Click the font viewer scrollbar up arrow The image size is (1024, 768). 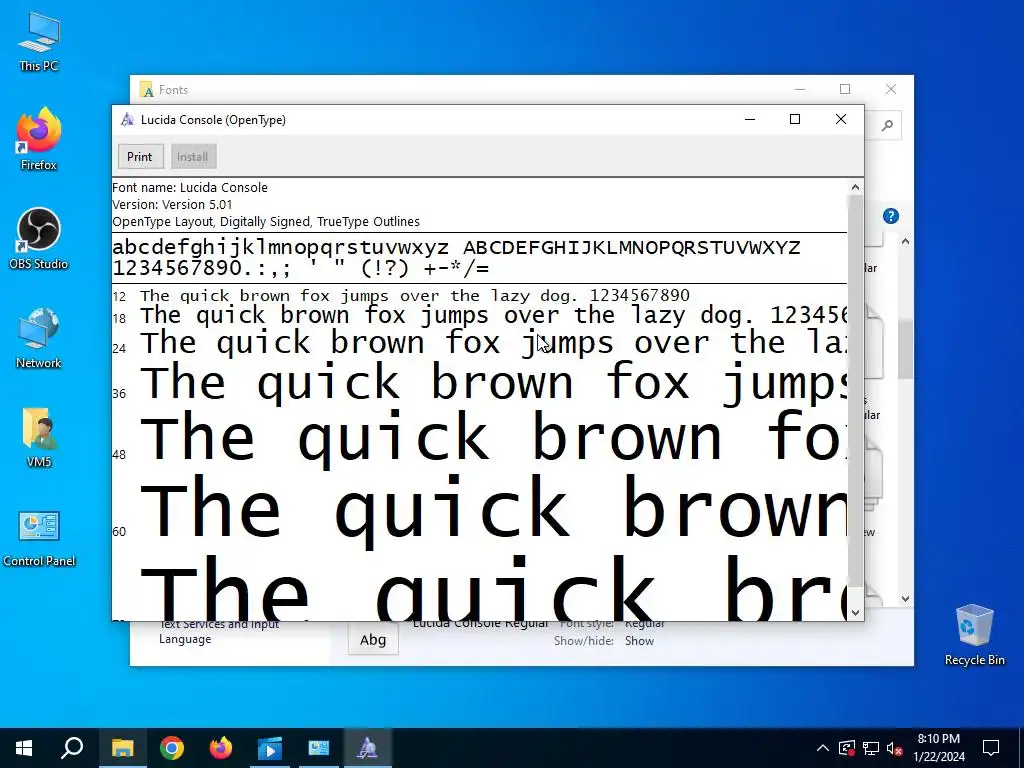(856, 187)
